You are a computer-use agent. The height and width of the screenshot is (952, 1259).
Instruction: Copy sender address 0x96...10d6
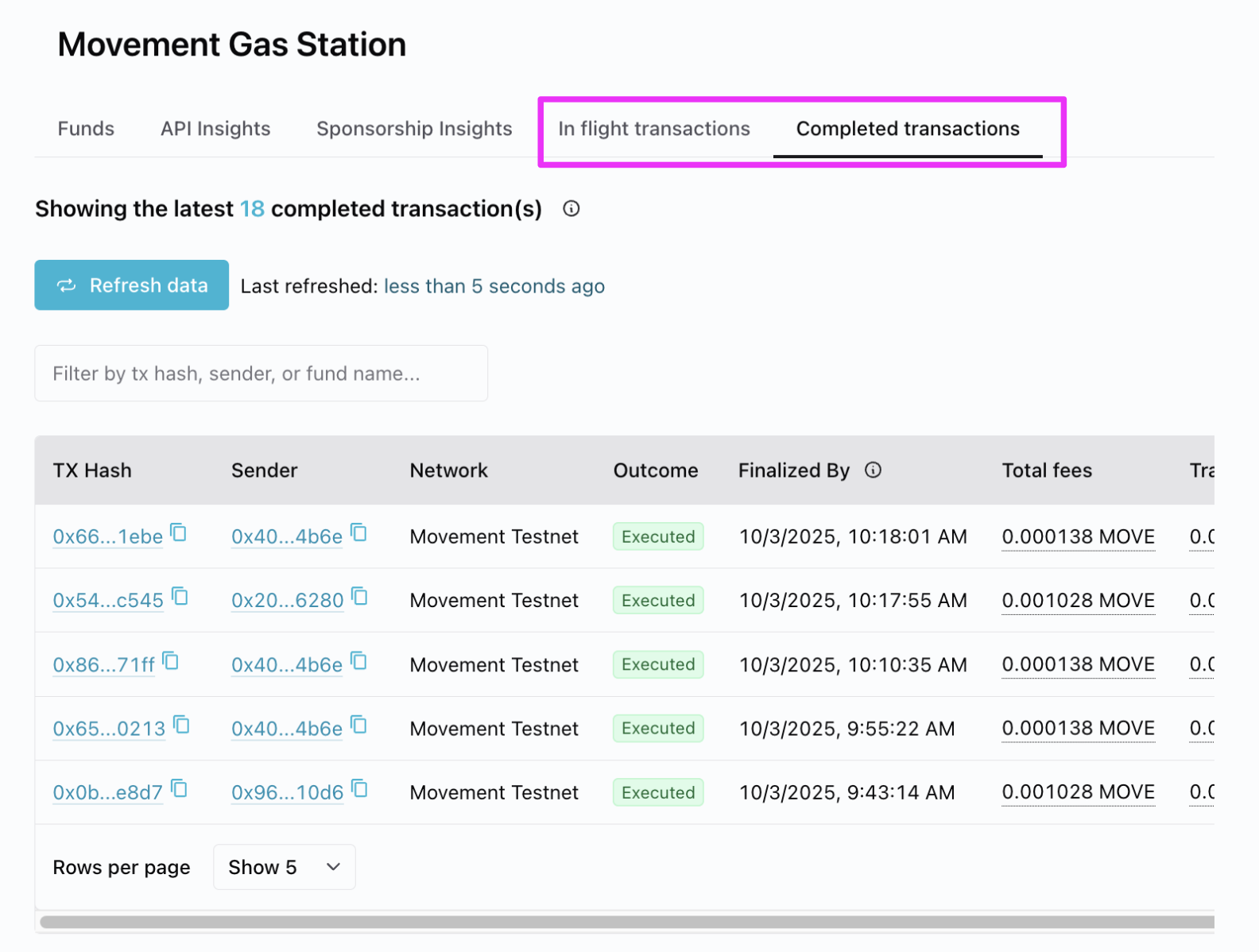pyautogui.click(x=360, y=789)
